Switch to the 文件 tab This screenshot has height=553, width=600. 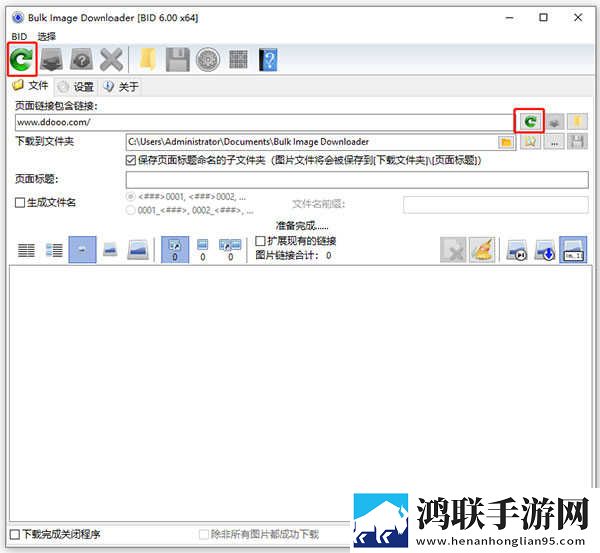pos(31,85)
